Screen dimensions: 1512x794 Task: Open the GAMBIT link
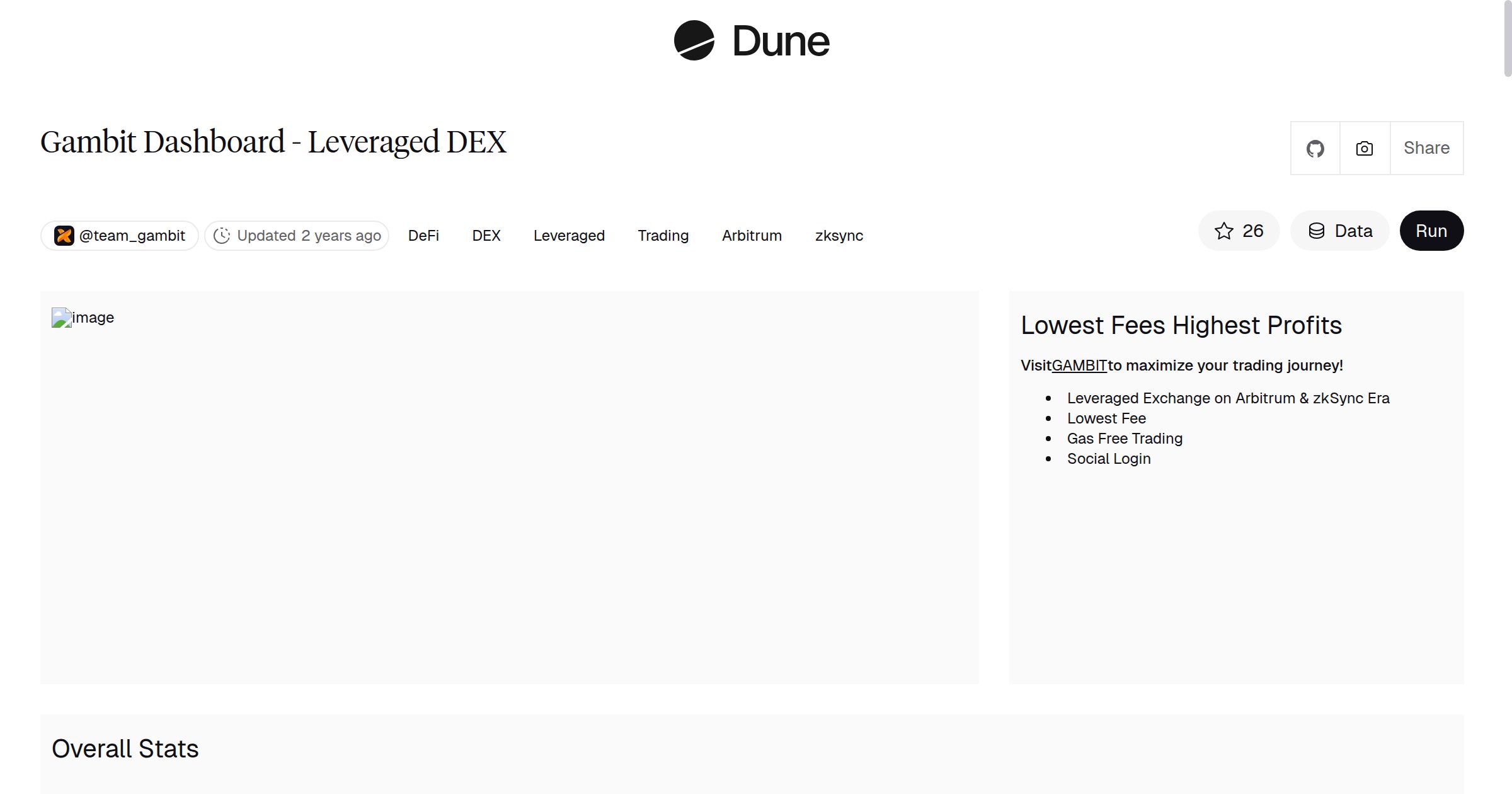[1079, 365]
